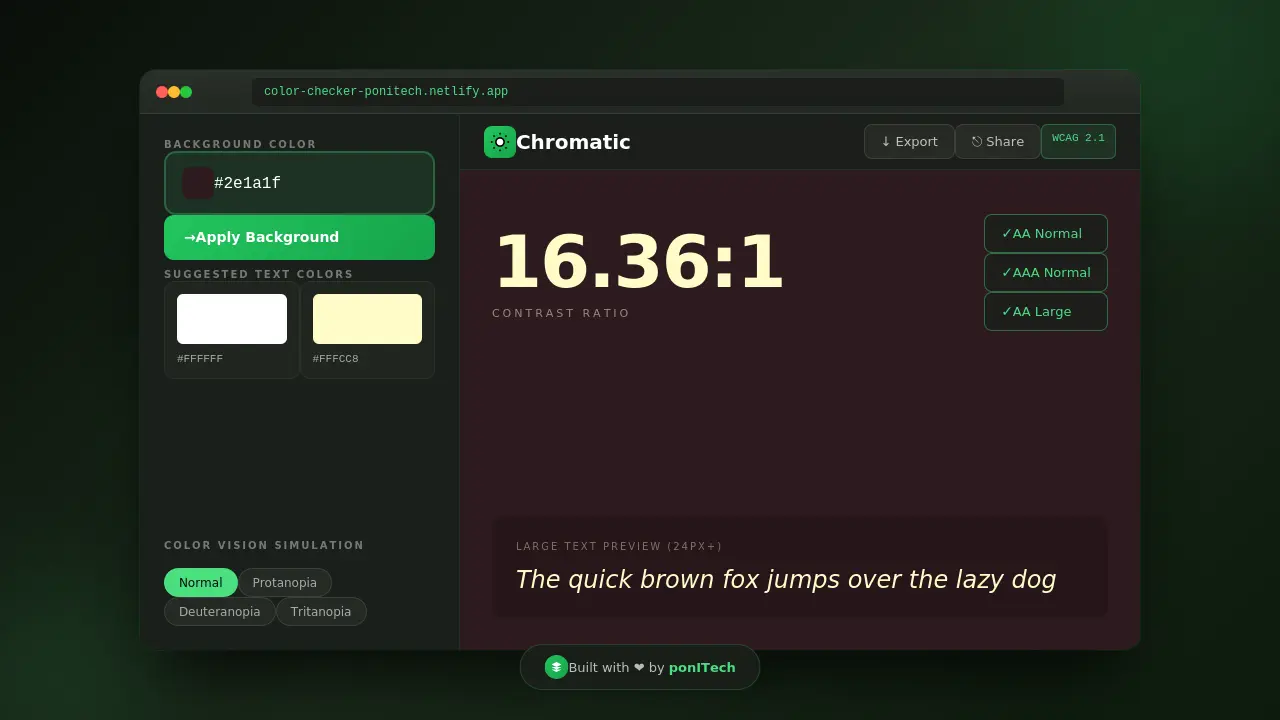Enable the Protanopia color vision simulation

285,582
